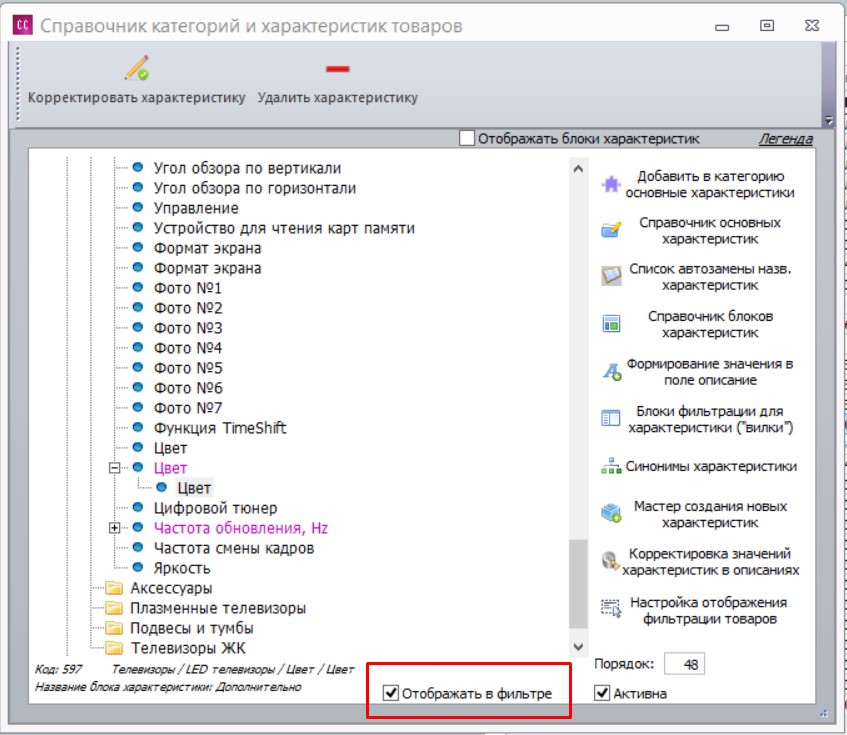Click the pencil icon for Корректировать характеристику
Screen dimensions: 847x735
click(x=137, y=68)
